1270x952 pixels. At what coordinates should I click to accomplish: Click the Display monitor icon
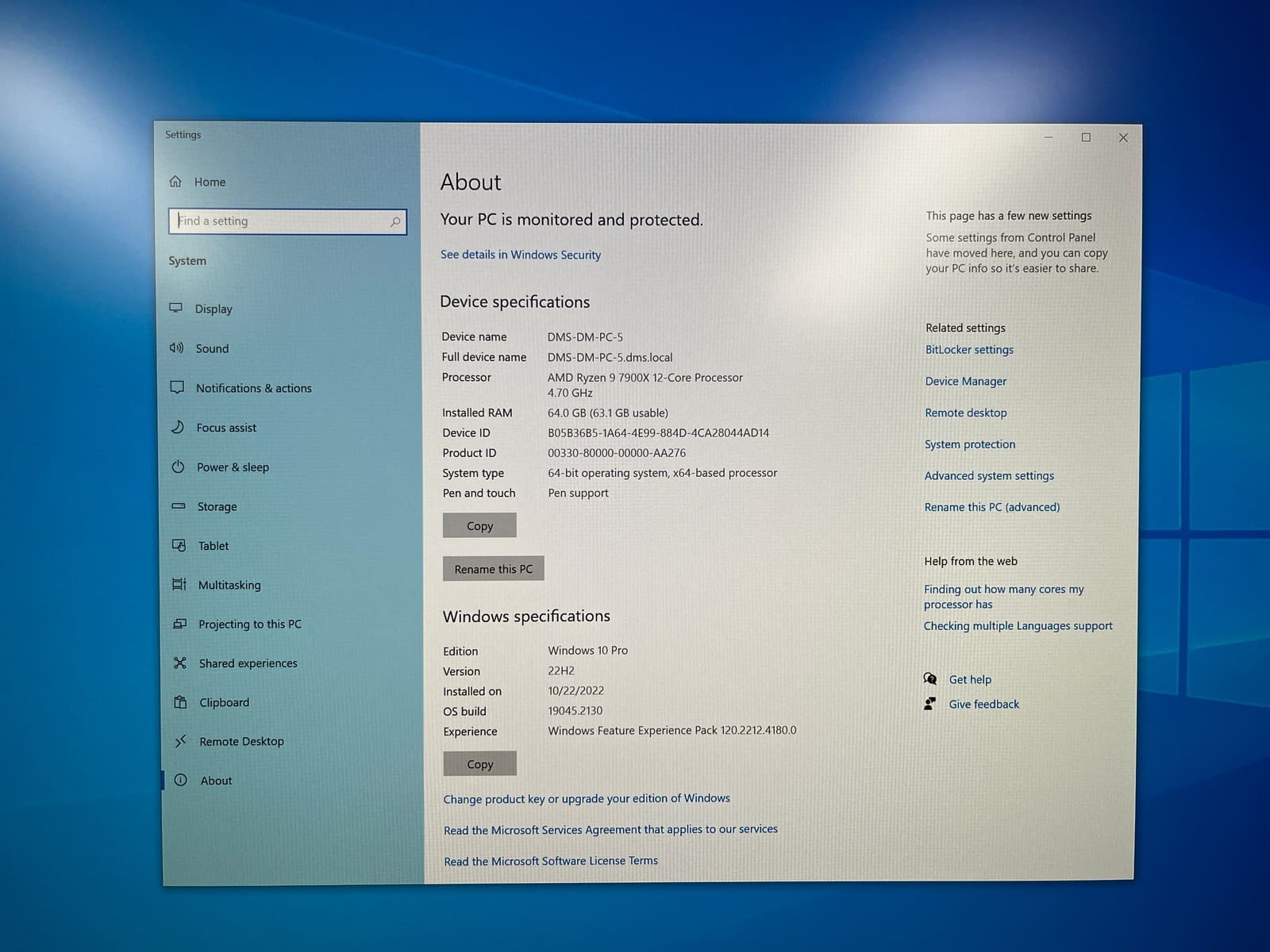click(176, 308)
